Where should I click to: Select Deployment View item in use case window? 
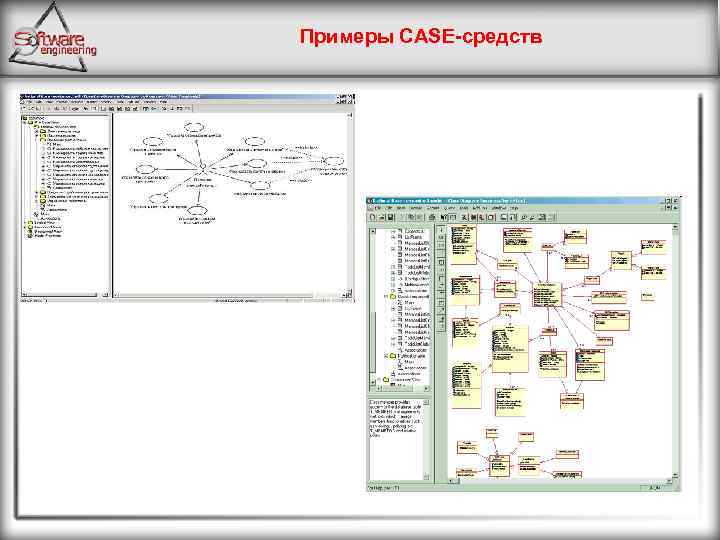pyautogui.click(x=44, y=232)
